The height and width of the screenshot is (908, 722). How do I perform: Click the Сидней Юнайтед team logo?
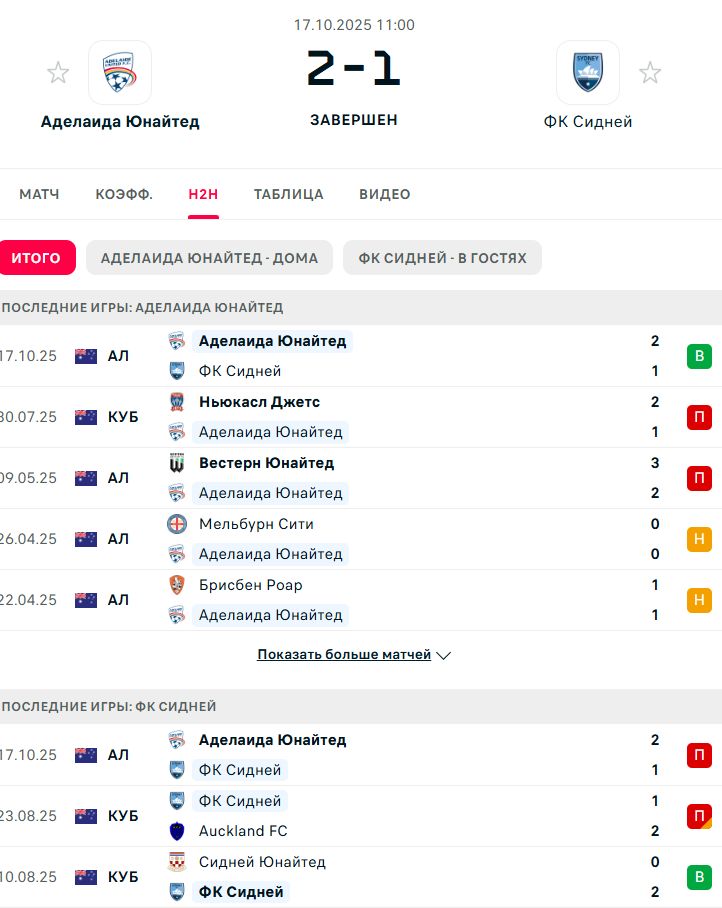(177, 862)
